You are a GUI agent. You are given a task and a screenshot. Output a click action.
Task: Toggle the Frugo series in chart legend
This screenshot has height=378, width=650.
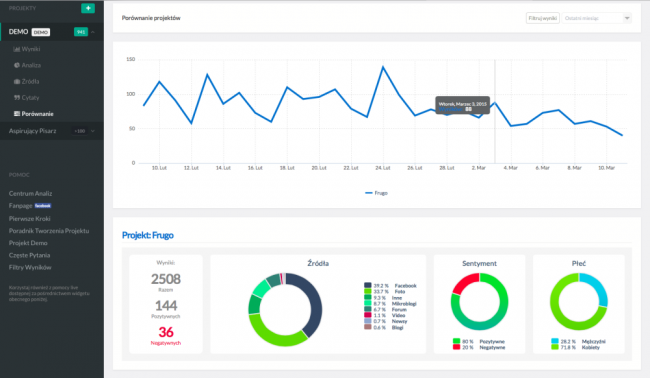point(376,193)
